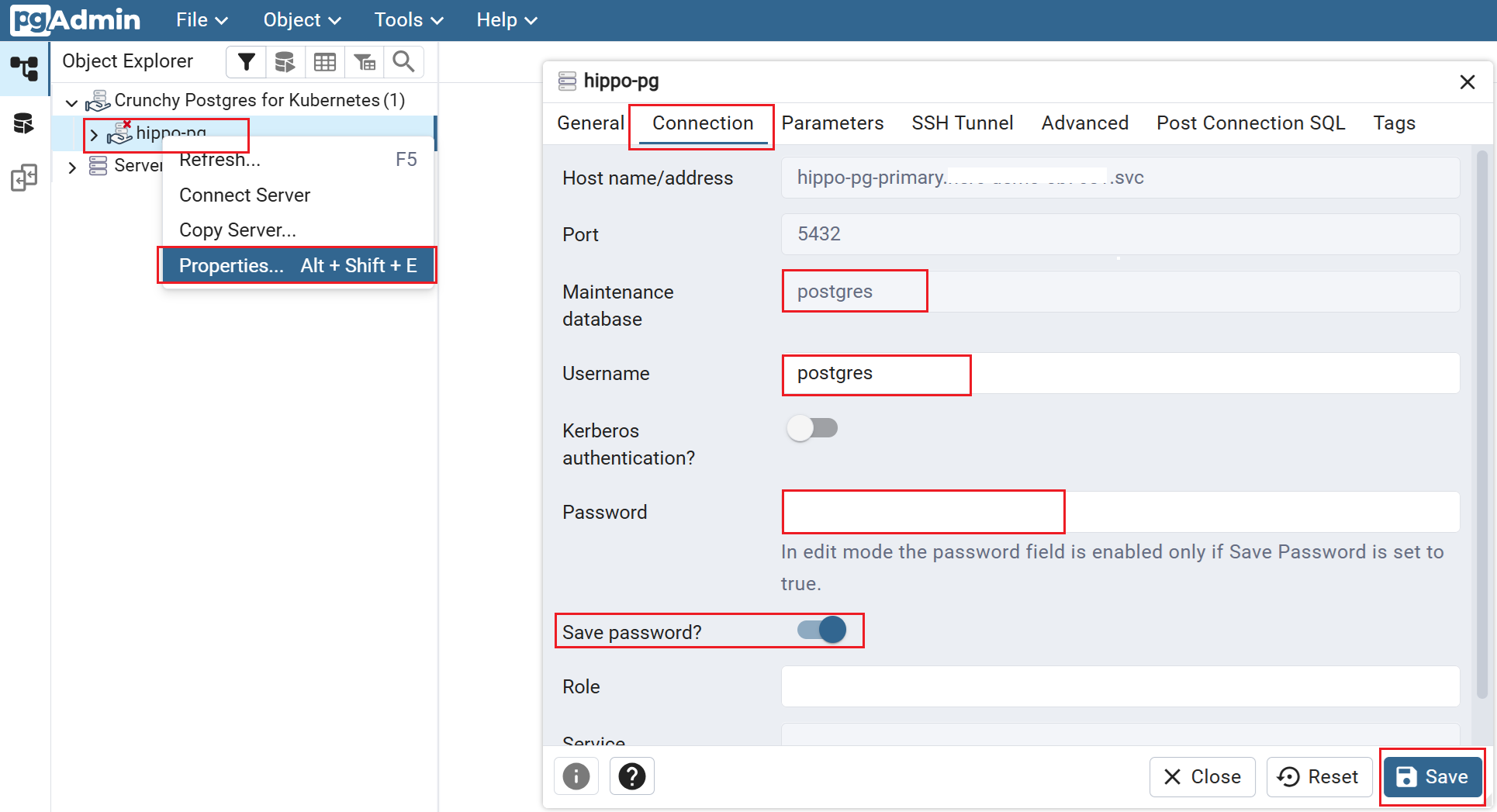The width and height of the screenshot is (1497, 812).
Task: Click the View Data table icon
Action: click(325, 62)
